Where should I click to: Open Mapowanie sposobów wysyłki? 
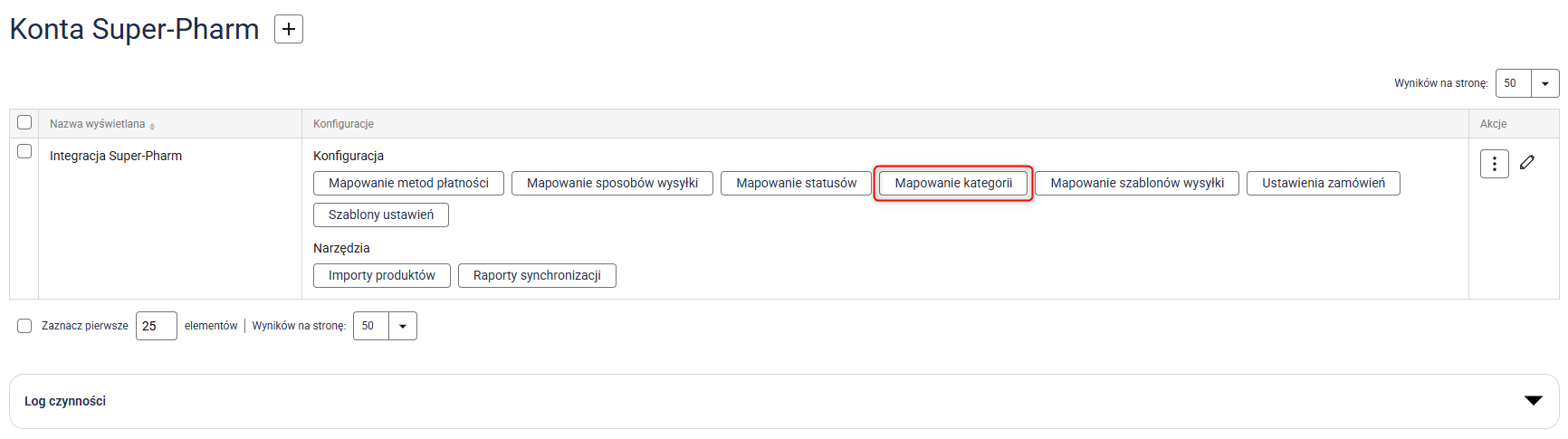(612, 184)
